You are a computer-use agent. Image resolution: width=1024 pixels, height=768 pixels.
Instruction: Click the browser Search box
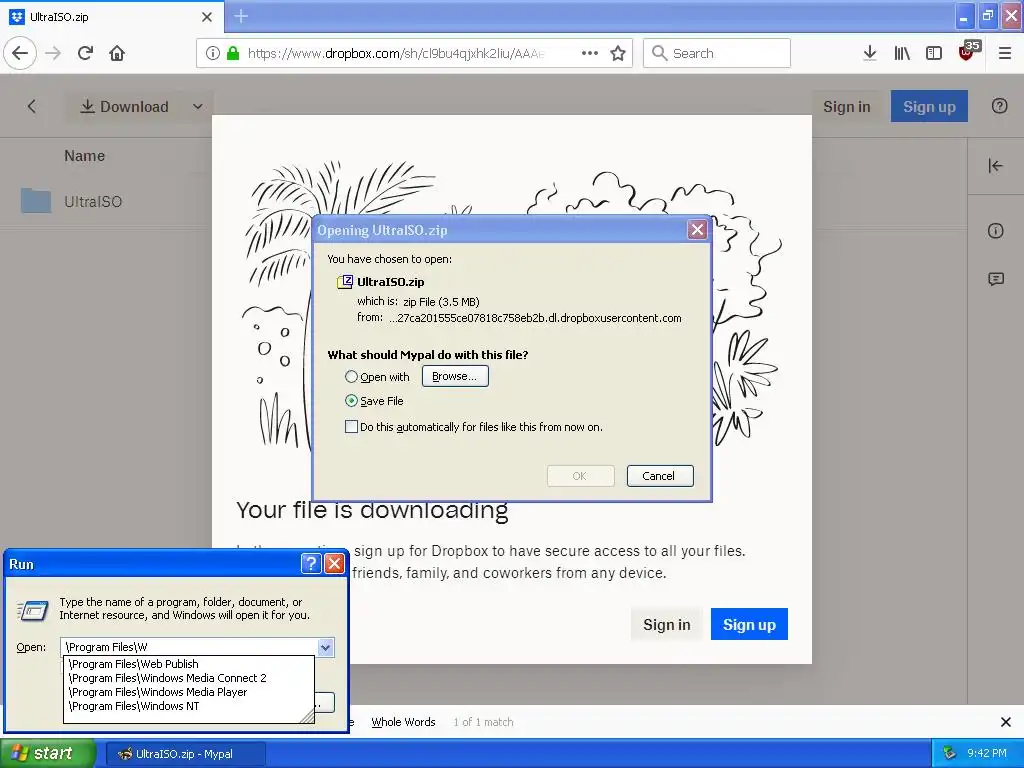click(x=716, y=53)
